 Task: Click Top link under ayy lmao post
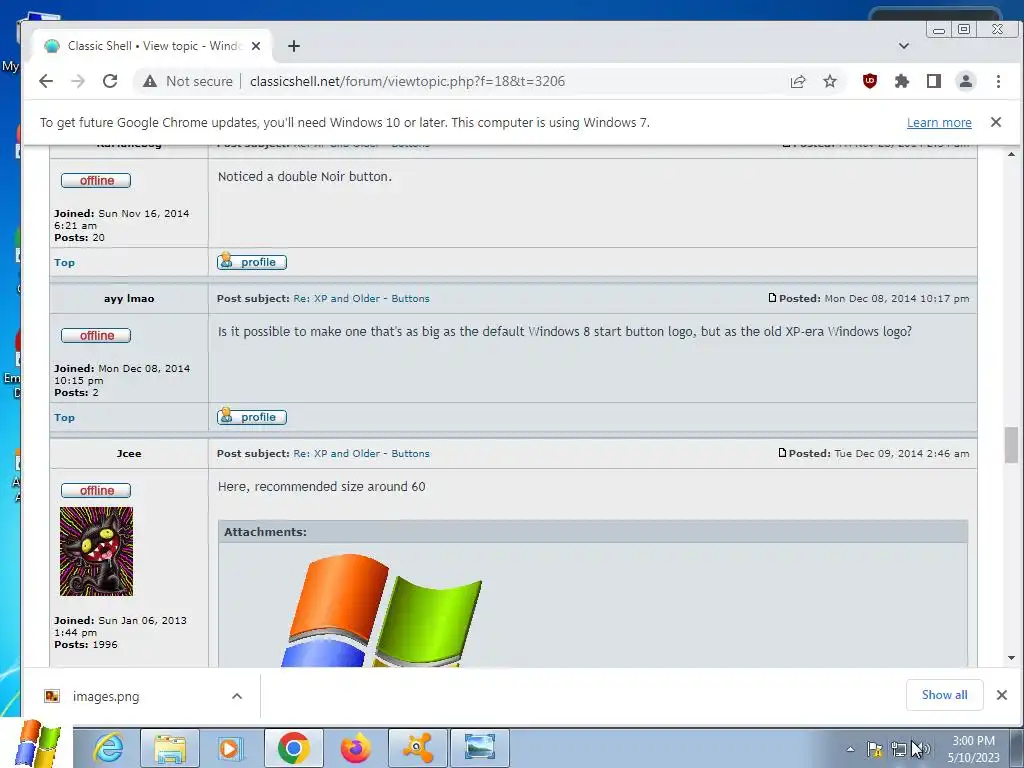pyautogui.click(x=64, y=417)
